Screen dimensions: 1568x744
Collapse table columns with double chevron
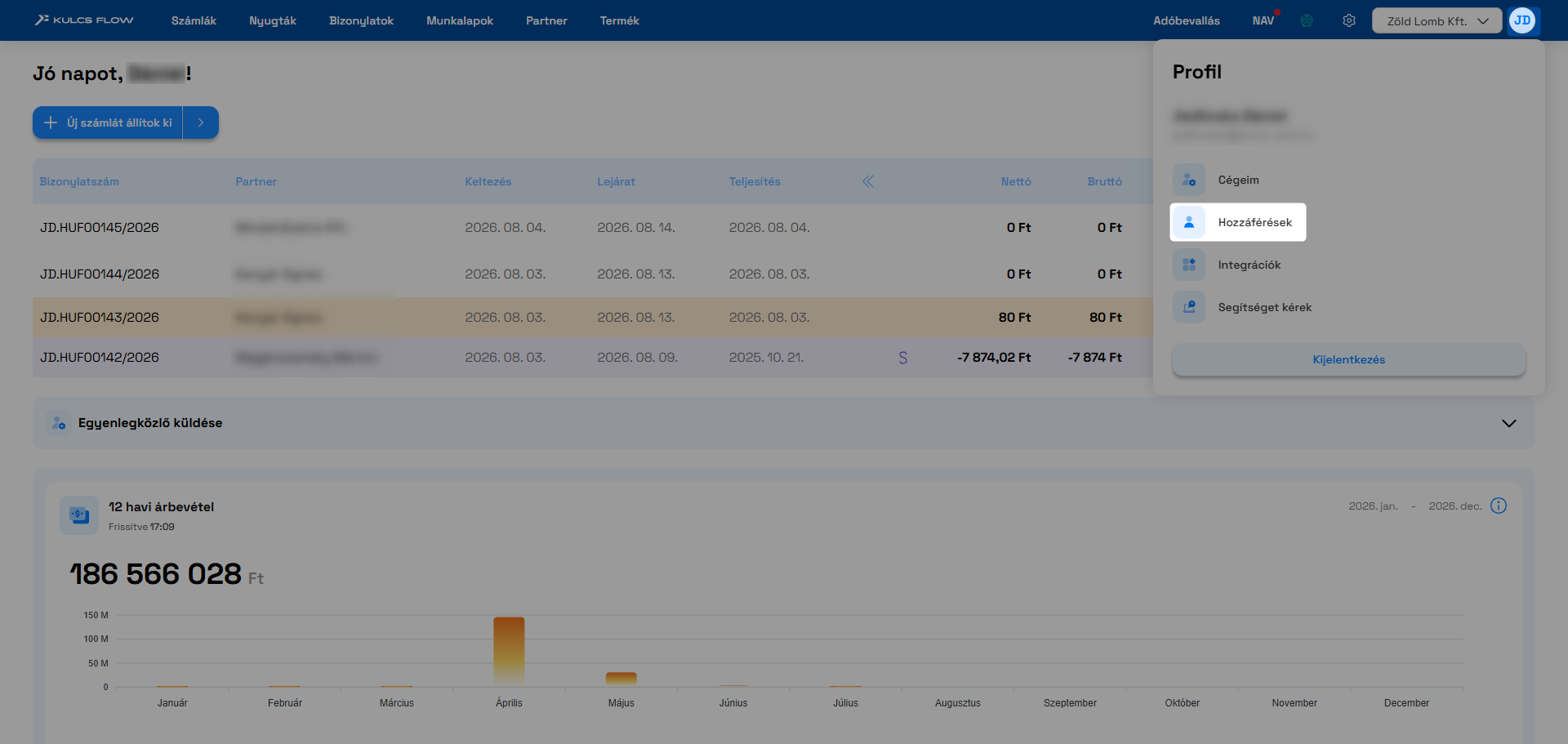(867, 181)
